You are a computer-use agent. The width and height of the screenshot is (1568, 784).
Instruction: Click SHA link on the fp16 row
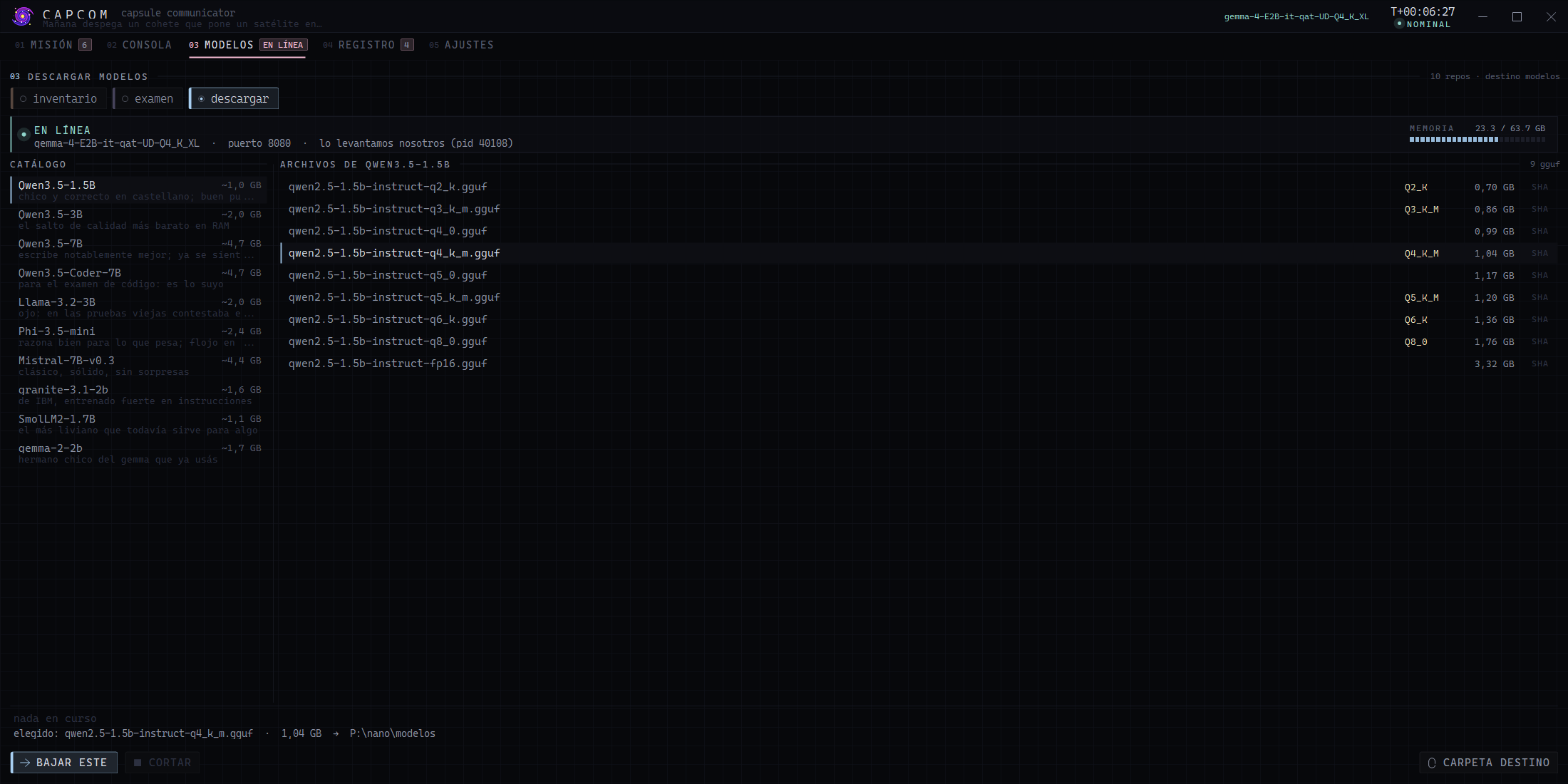[x=1539, y=363]
